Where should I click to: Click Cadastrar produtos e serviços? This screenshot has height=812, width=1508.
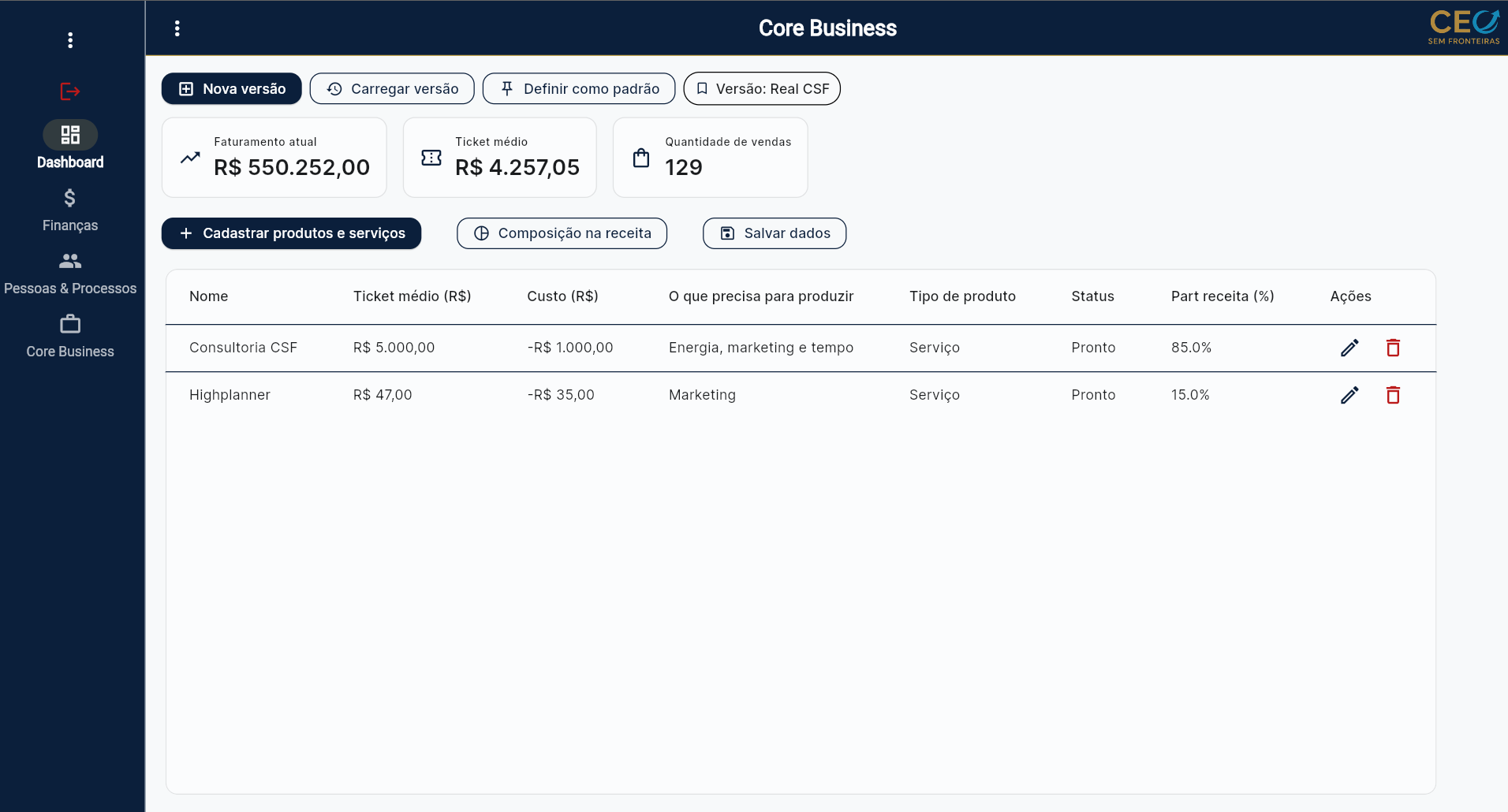292,233
